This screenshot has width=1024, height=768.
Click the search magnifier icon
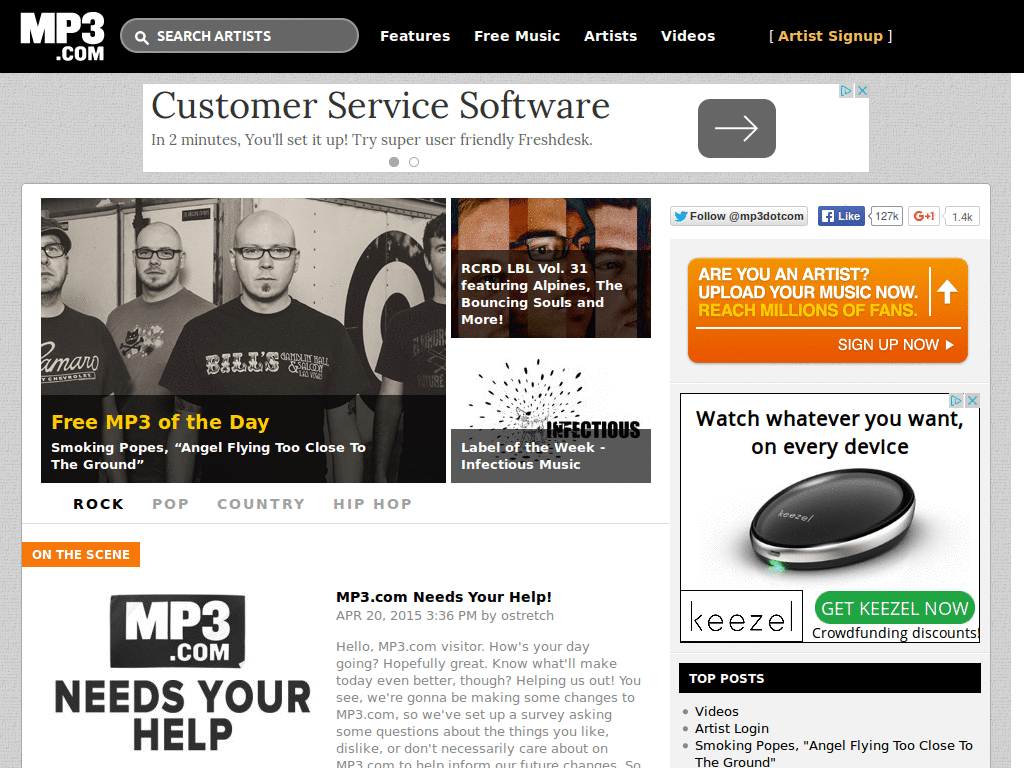pyautogui.click(x=141, y=37)
